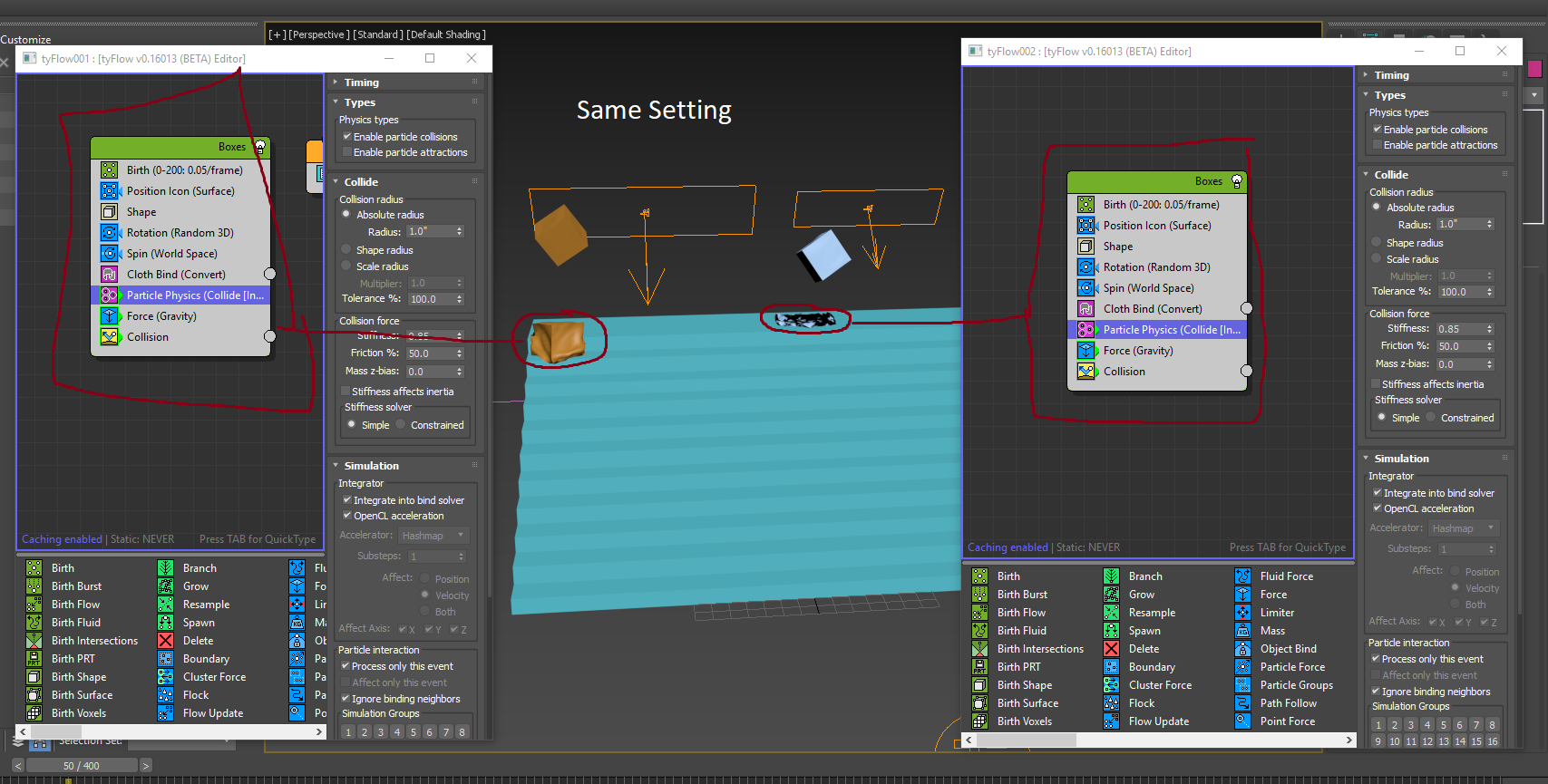Select the Object Bind operator icon
Image resolution: width=1548 pixels, height=784 pixels.
[1242, 649]
